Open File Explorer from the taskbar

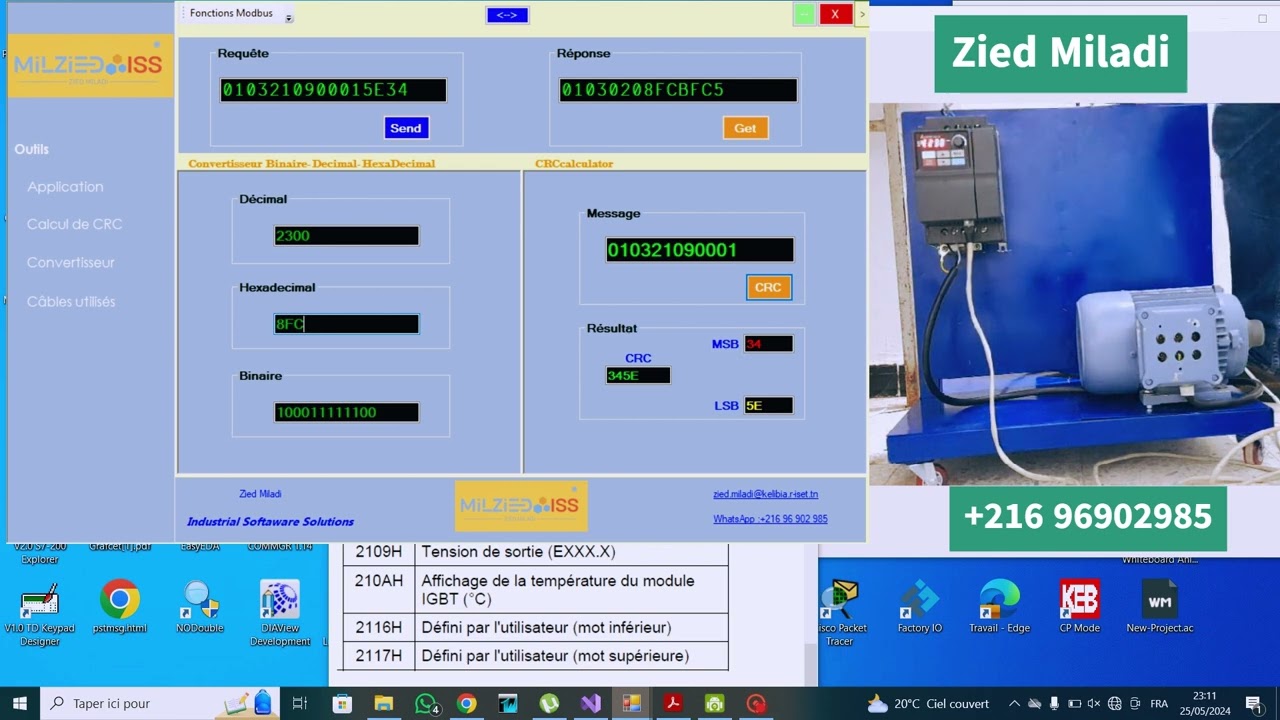[x=383, y=703]
